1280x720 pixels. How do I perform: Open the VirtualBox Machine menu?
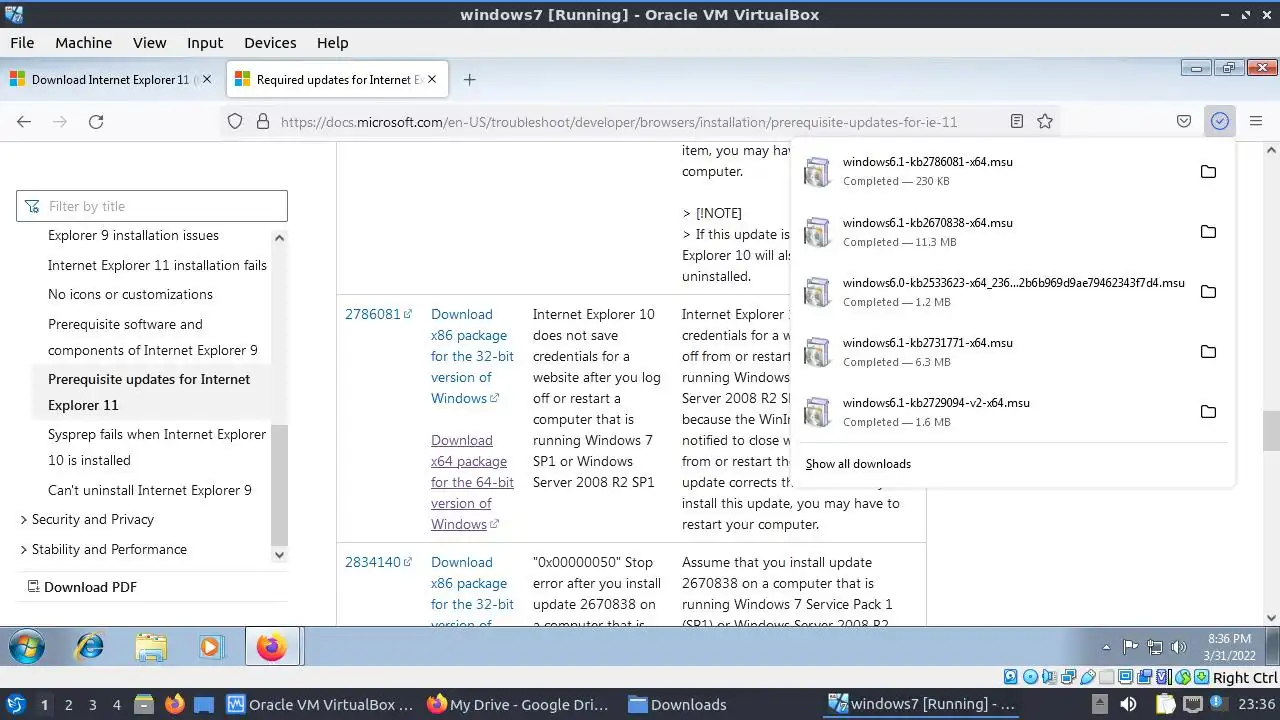coord(83,43)
